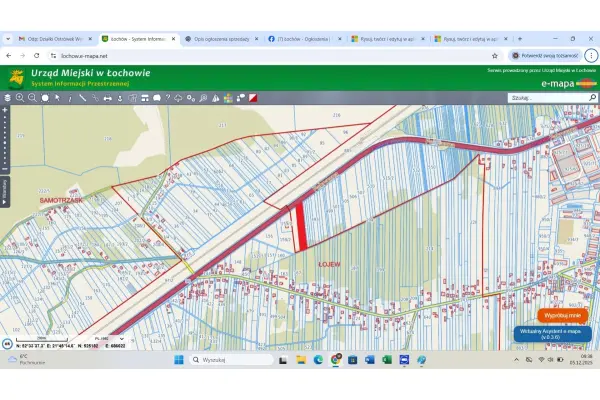This screenshot has height=400, width=600.
Task: Toggle the colorful grid map-style icon
Action: 228,98
